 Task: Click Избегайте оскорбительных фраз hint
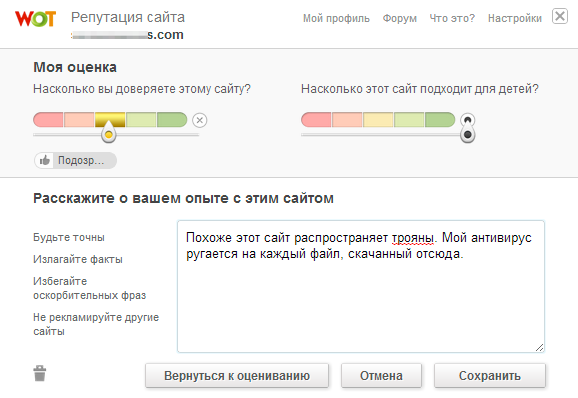(90, 288)
